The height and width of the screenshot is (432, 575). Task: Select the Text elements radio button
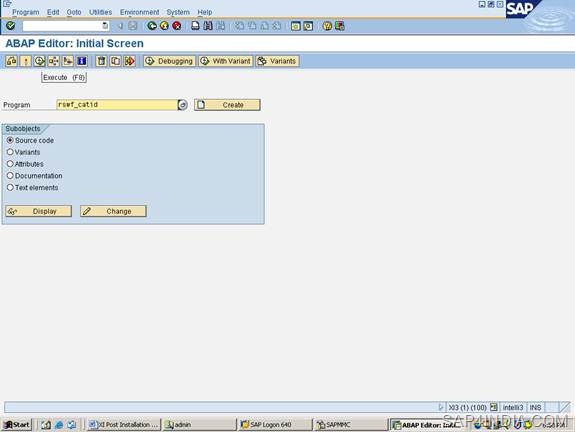click(x=10, y=187)
